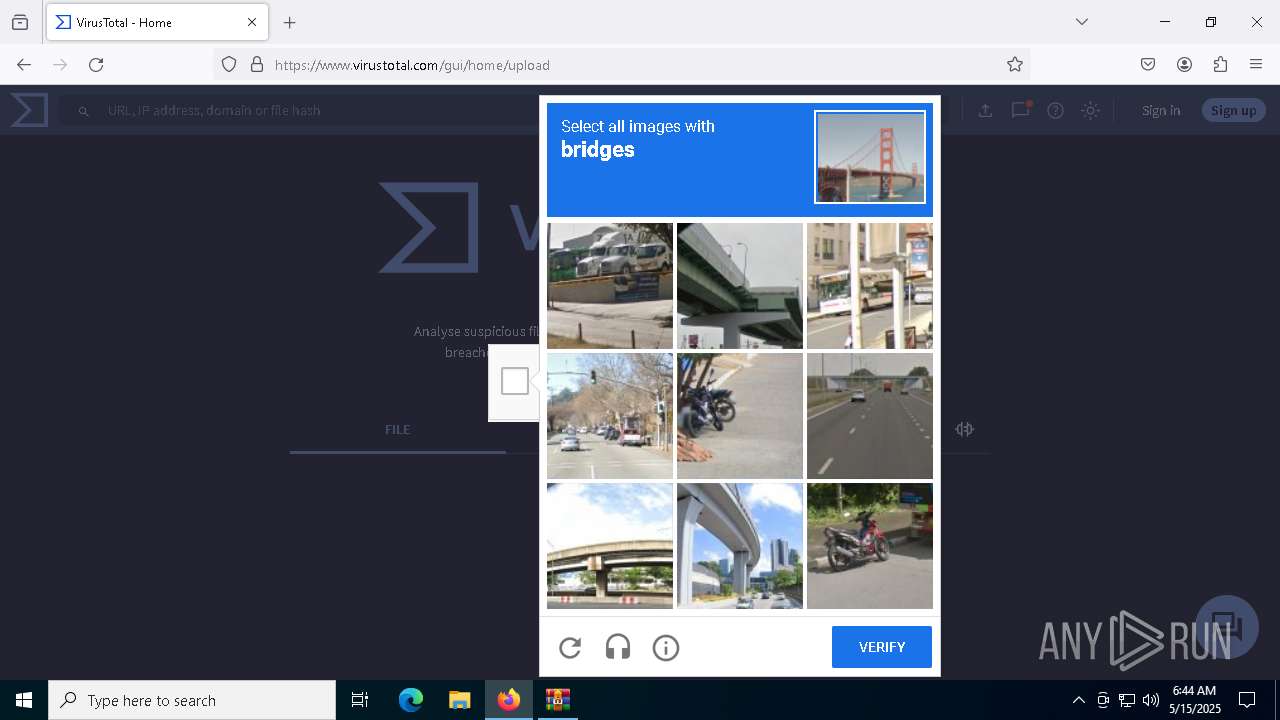Open the network tray icon
The height and width of the screenshot is (720, 1280).
coord(1127,700)
